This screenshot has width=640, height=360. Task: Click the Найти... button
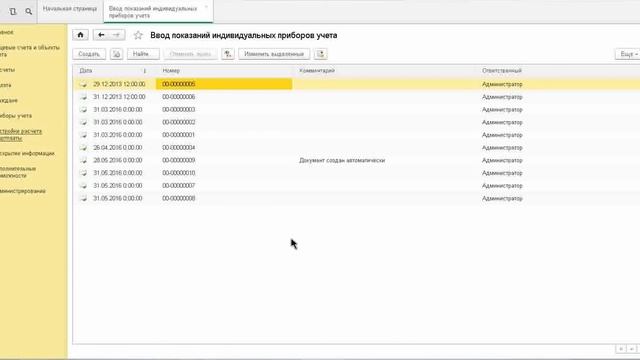(143, 54)
